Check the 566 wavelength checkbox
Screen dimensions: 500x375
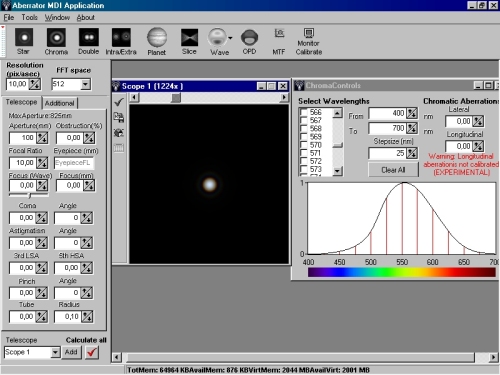click(304, 112)
